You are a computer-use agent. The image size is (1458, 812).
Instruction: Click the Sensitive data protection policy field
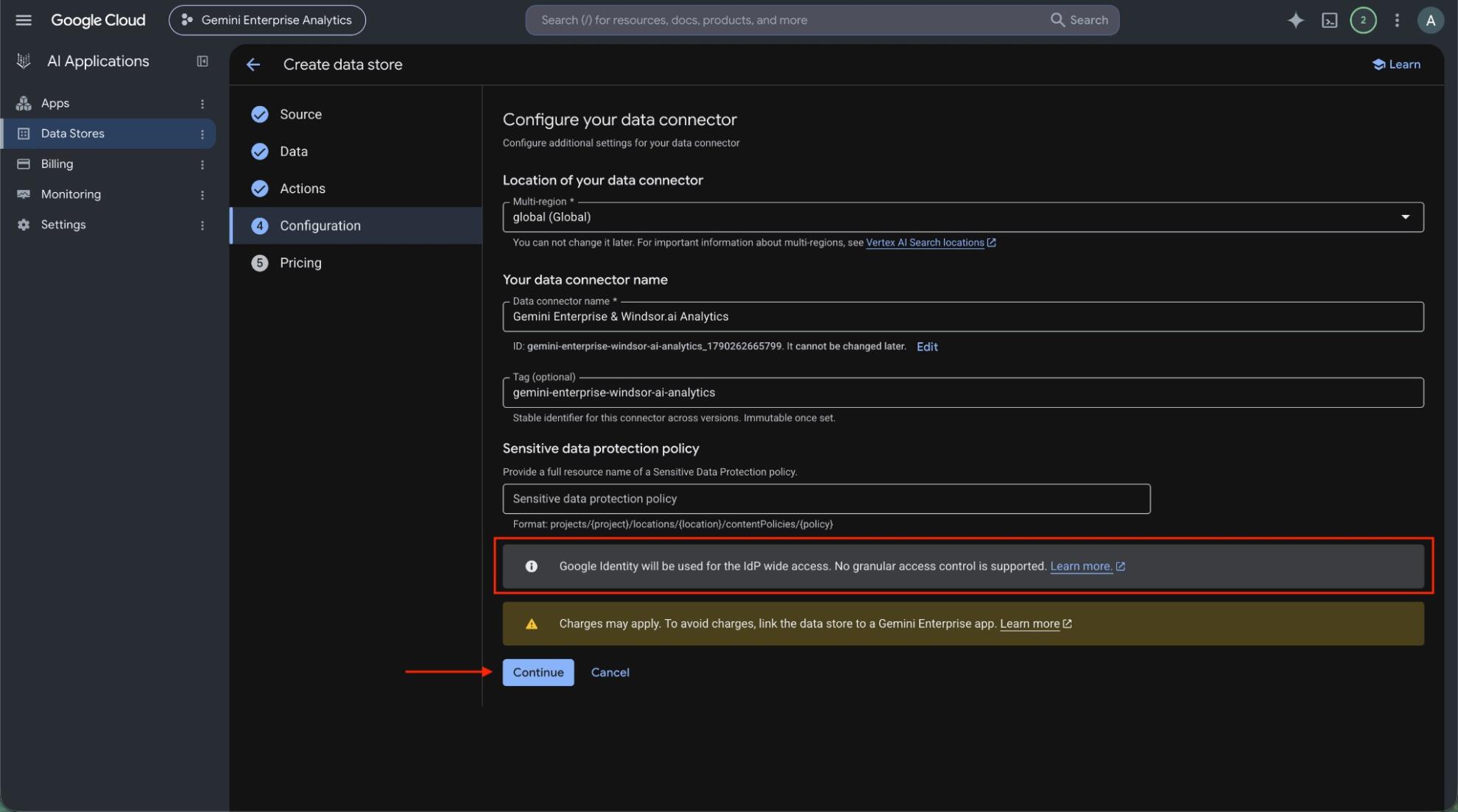[826, 498]
